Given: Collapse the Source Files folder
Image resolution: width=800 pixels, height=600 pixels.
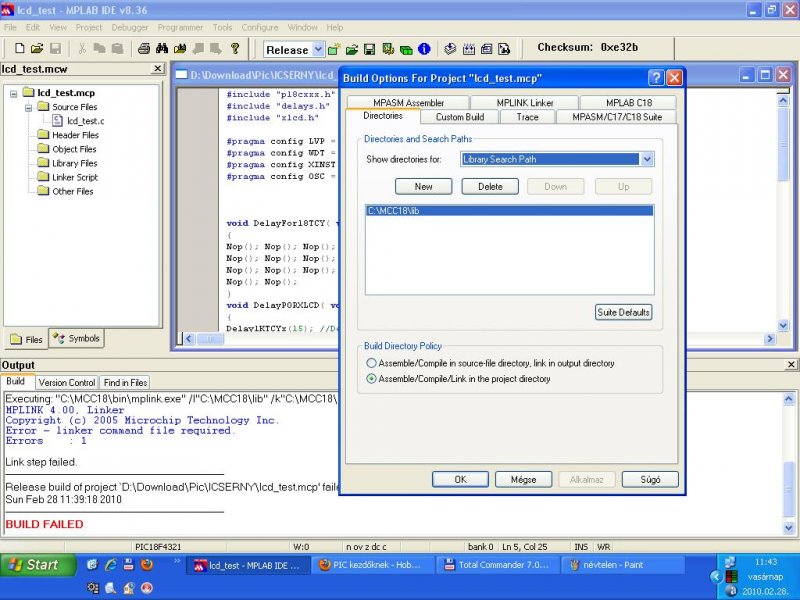Looking at the screenshot, I should tap(29, 107).
